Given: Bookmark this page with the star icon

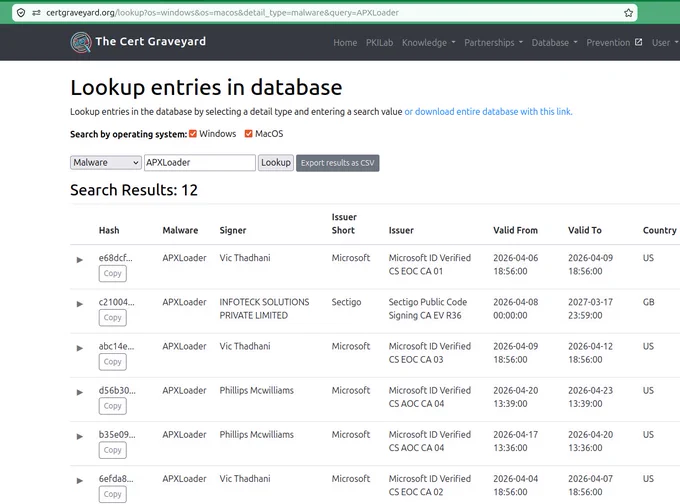Looking at the screenshot, I should point(628,13).
